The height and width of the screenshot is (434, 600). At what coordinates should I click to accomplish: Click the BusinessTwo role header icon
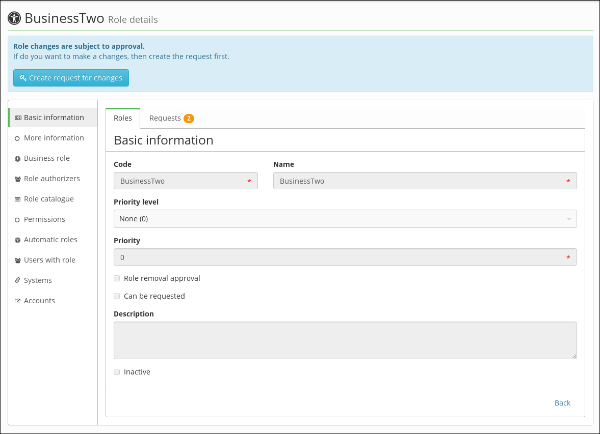coord(14,18)
